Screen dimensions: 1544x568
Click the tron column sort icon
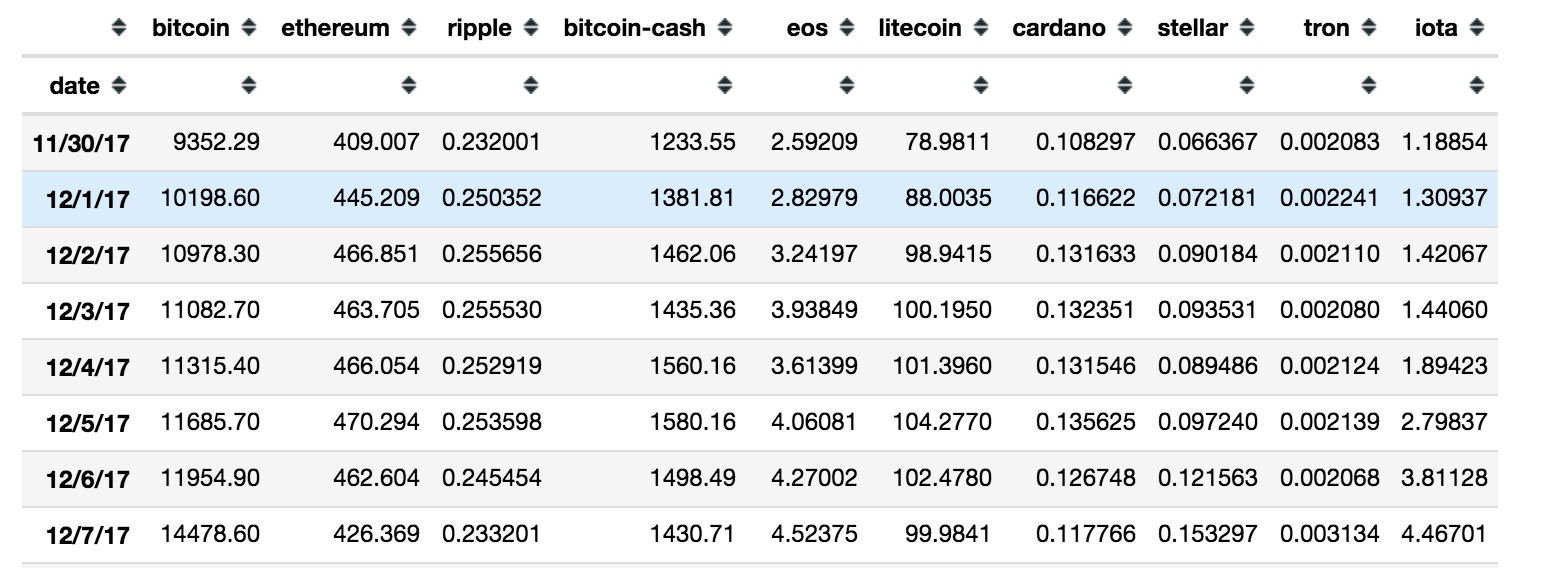click(x=1369, y=29)
